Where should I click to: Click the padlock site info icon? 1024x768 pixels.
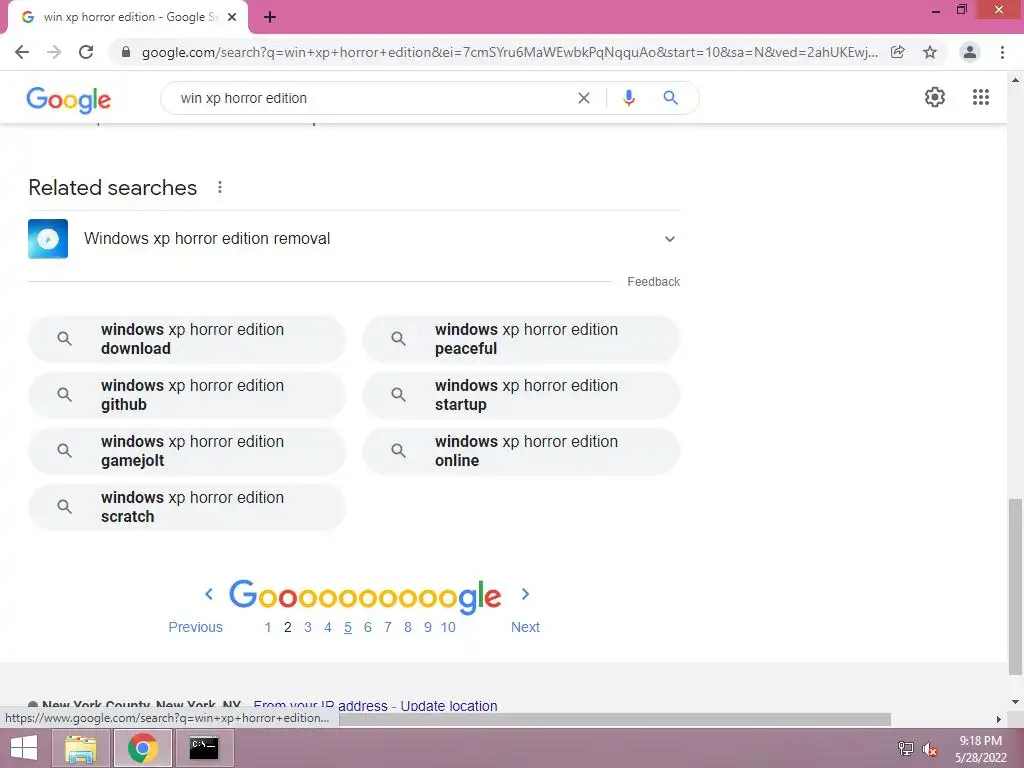(126, 52)
